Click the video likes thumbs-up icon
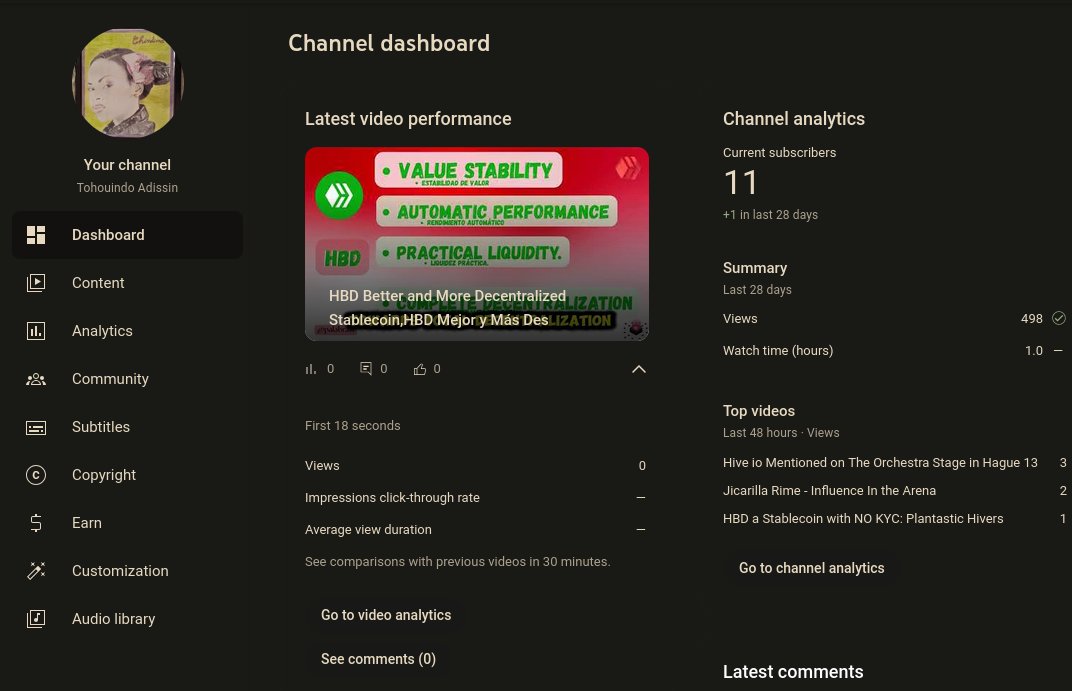The width and height of the screenshot is (1072, 691). tap(420, 369)
